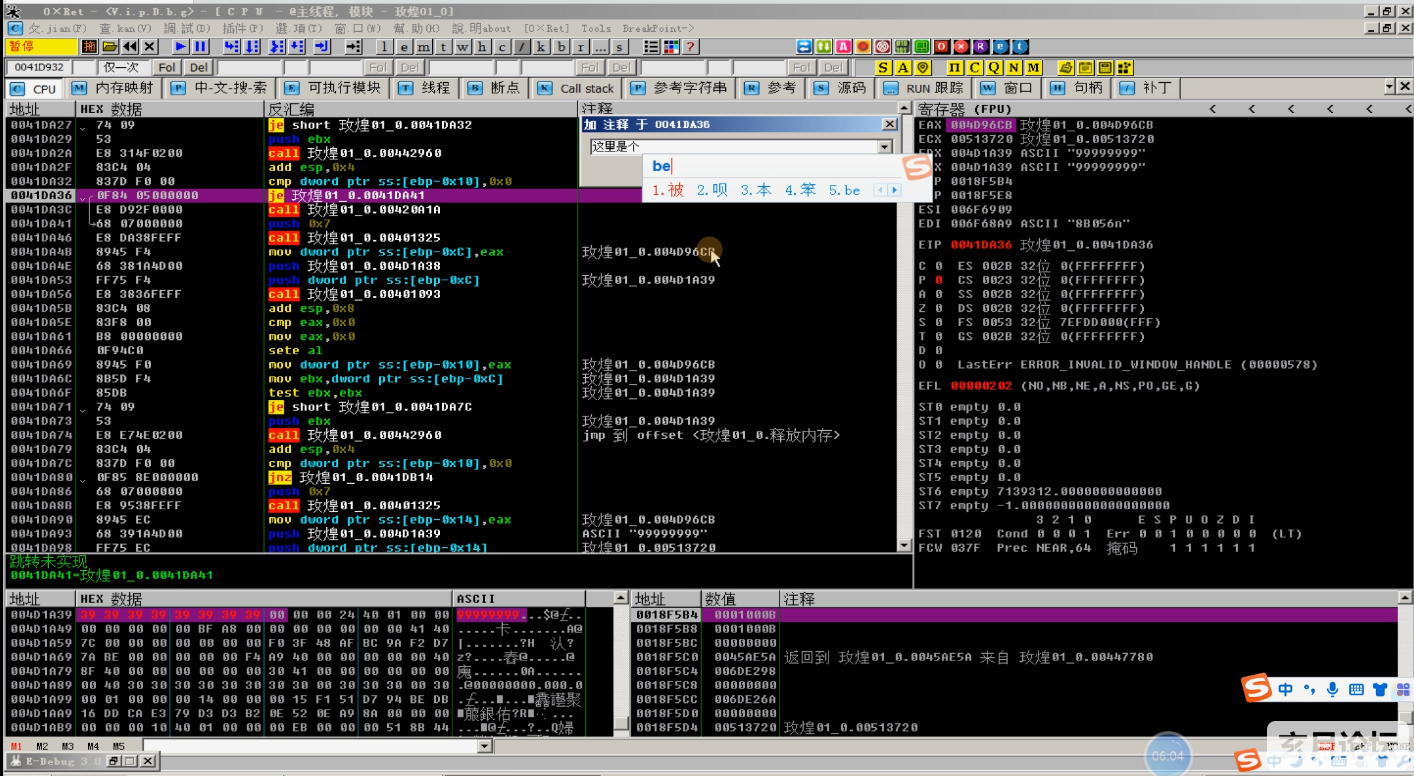Click the first enabled Del button
Screen dimensions: 1414x776
pos(199,68)
